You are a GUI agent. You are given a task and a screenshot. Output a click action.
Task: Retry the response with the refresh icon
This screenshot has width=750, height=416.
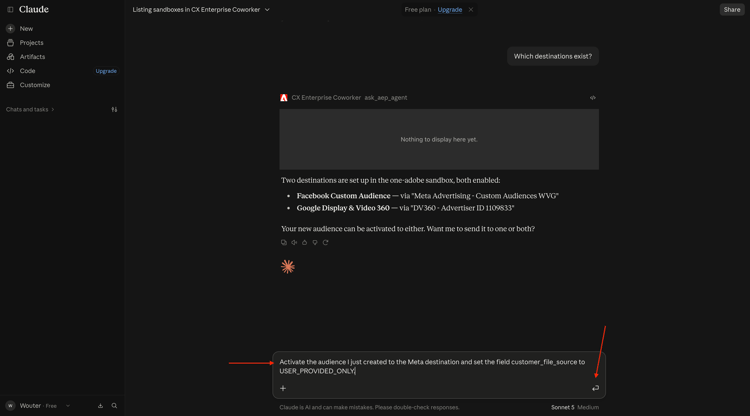tap(325, 242)
